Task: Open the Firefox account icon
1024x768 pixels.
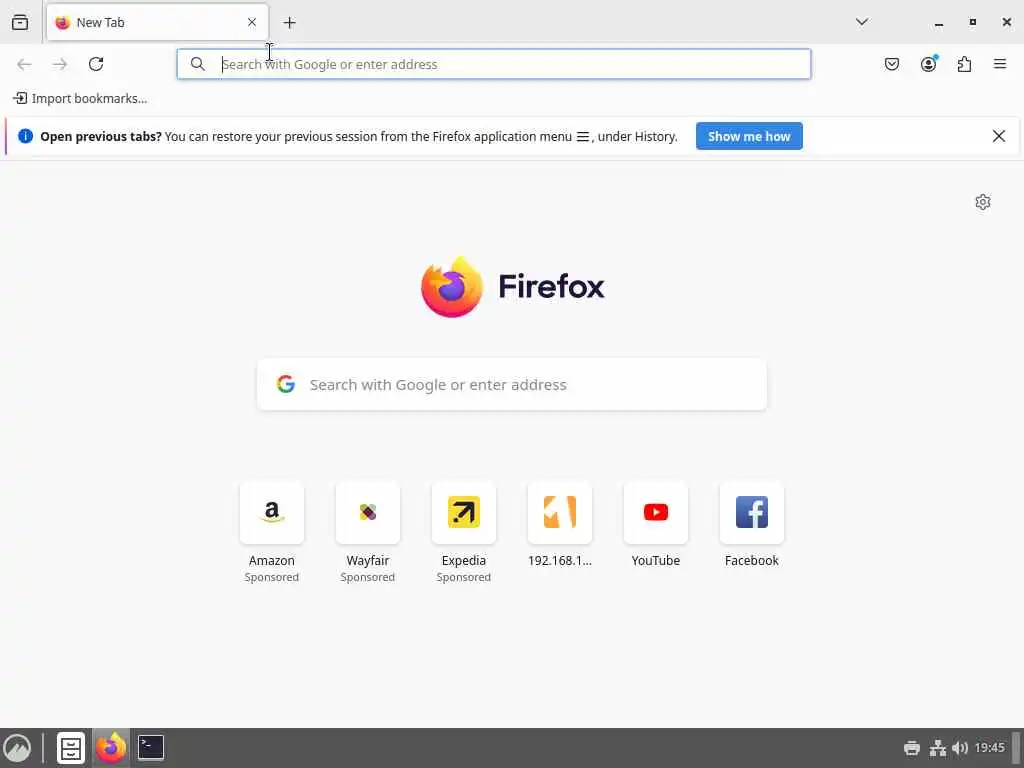Action: tap(929, 64)
